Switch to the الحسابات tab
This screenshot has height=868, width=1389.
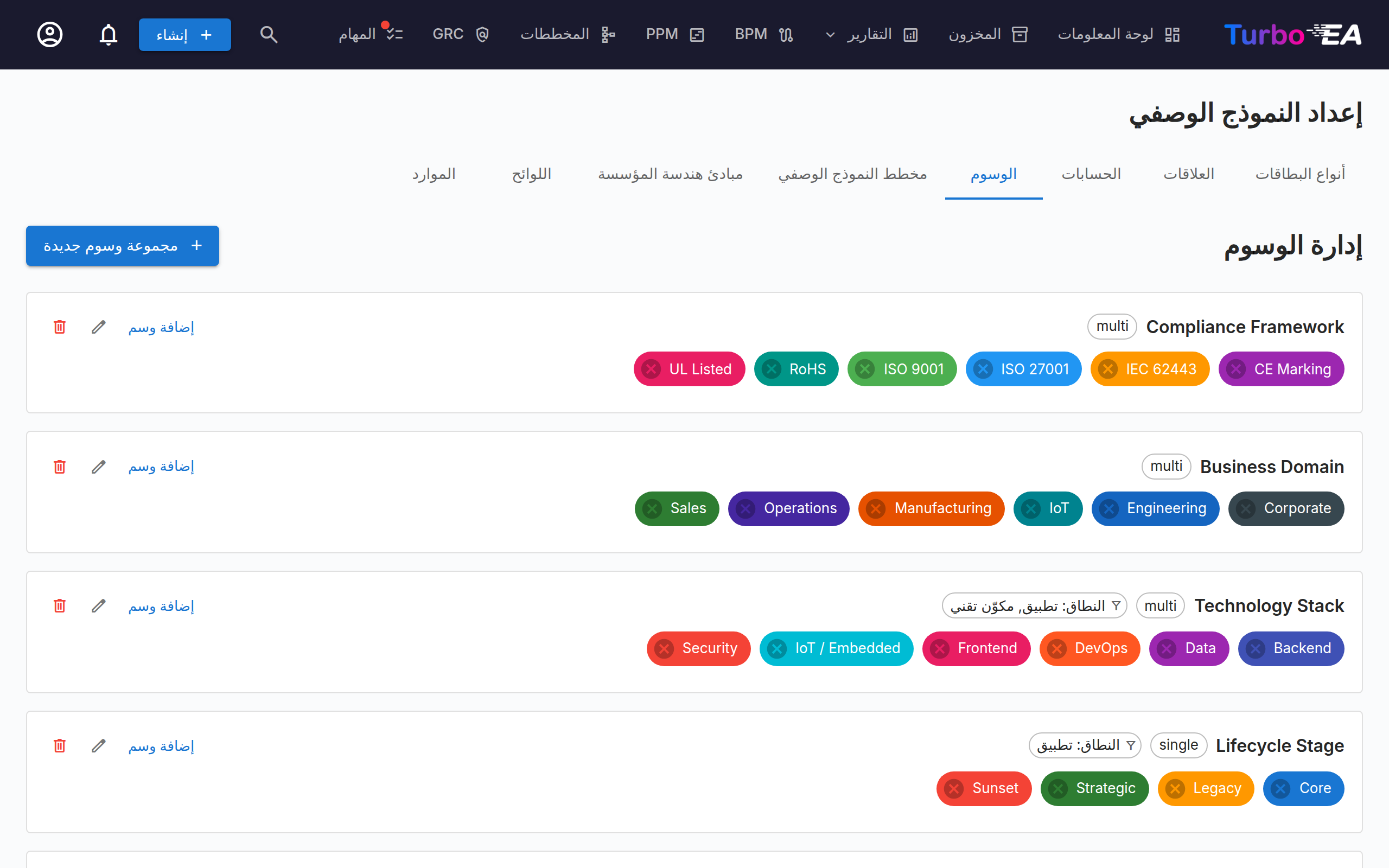[1091, 174]
